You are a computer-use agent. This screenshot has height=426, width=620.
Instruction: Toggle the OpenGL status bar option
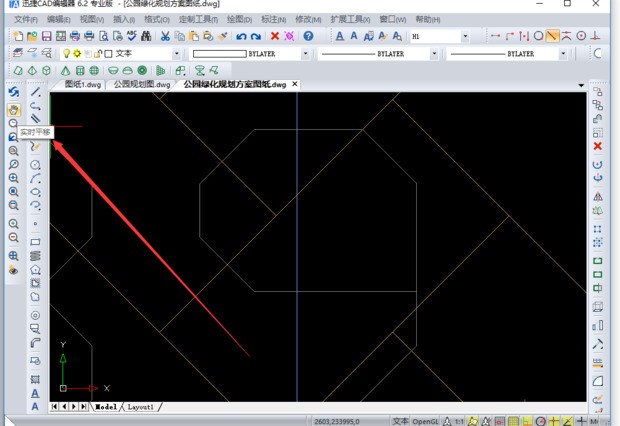(426, 421)
